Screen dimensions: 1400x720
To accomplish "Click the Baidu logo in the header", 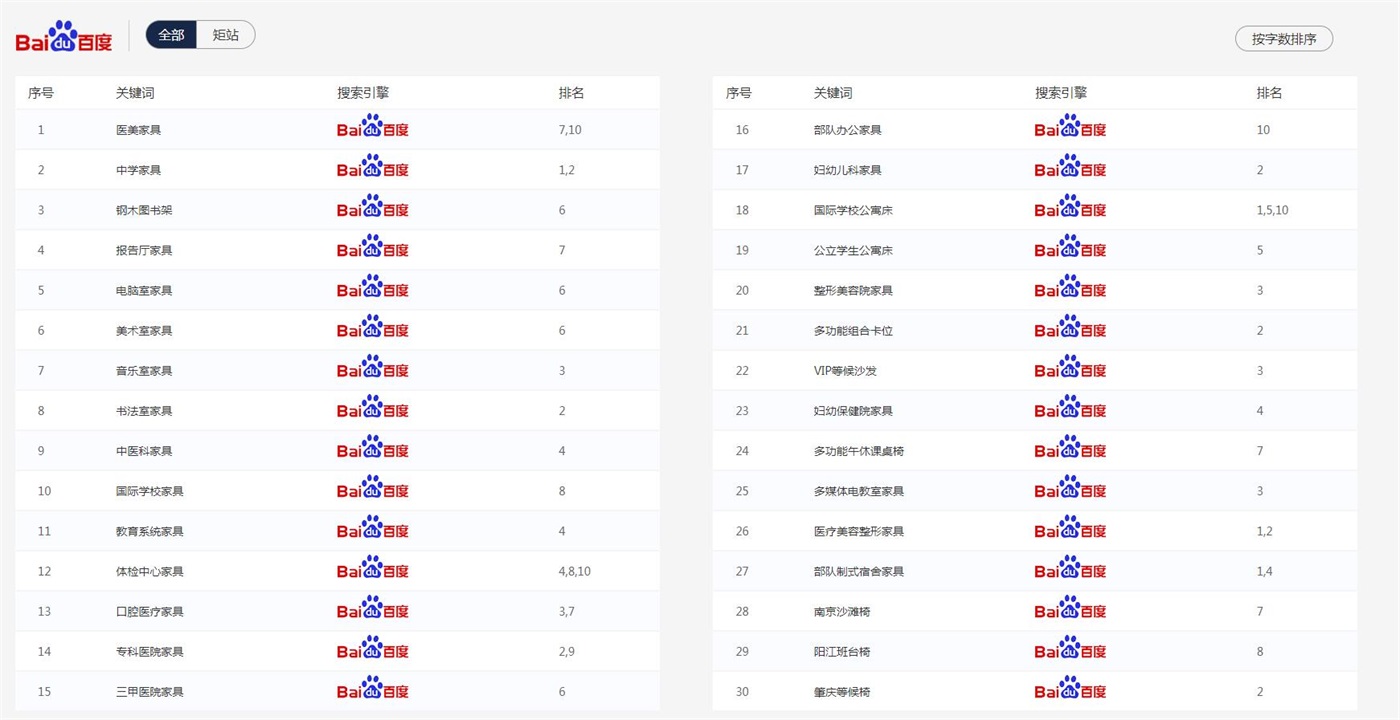I will [x=64, y=36].
